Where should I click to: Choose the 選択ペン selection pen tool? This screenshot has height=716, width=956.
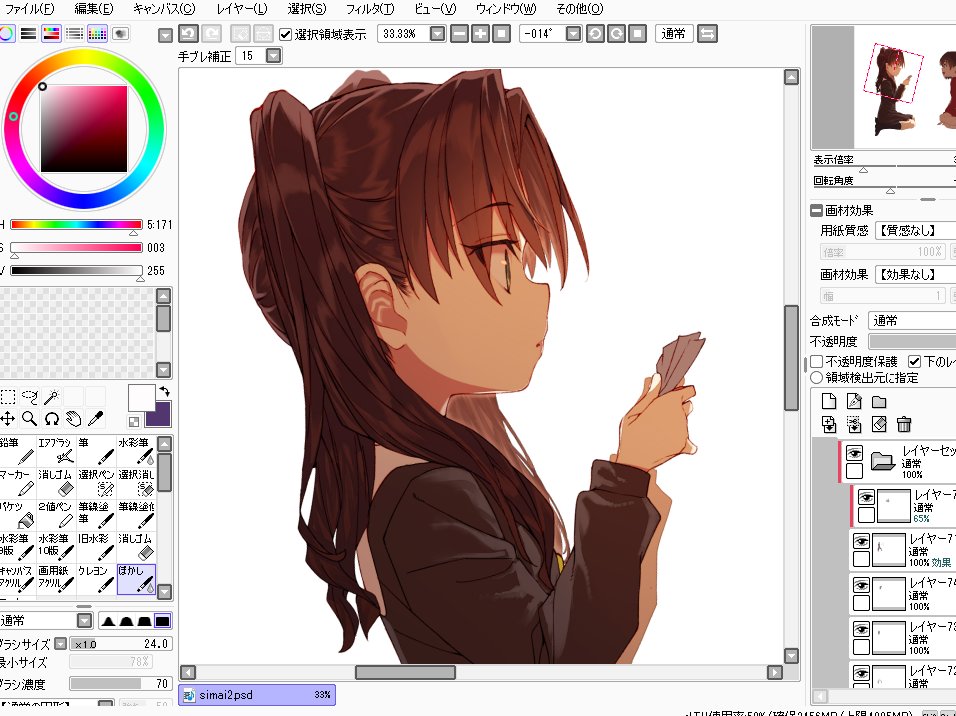pyautogui.click(x=96, y=482)
